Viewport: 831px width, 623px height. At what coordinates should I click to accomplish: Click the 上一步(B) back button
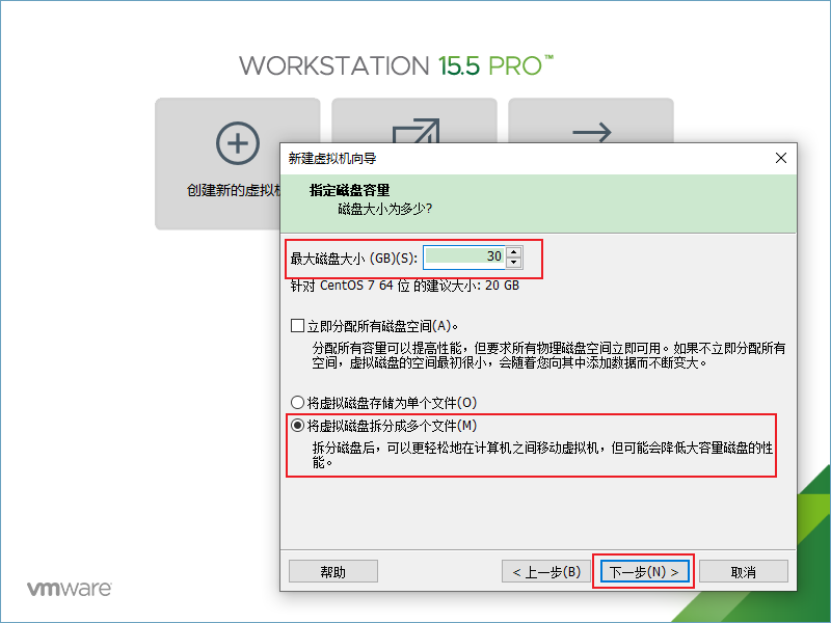[546, 572]
